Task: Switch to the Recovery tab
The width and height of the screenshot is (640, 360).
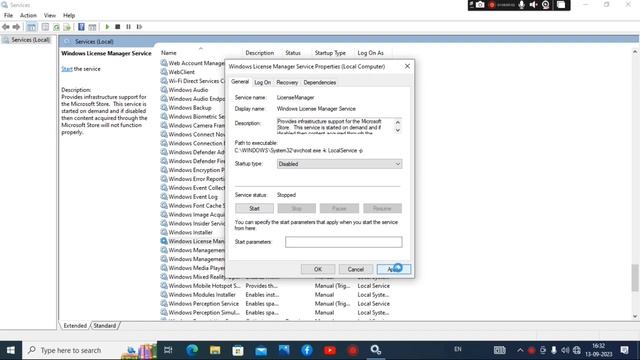Action: [x=287, y=82]
